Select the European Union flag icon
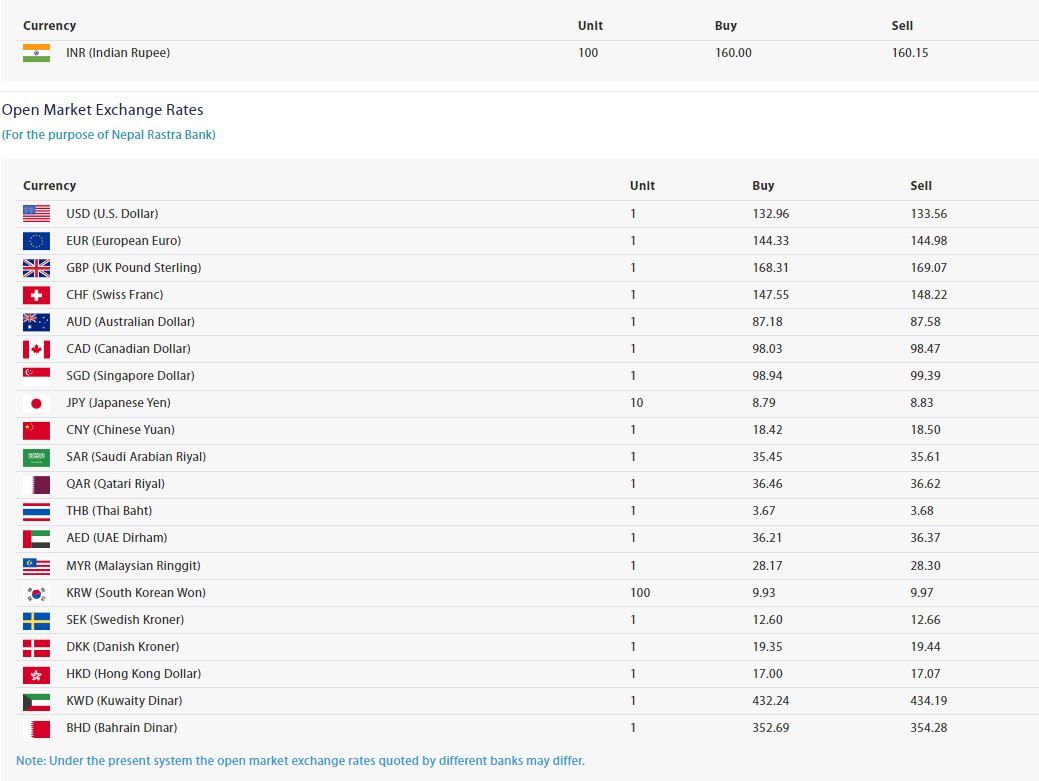Viewport: 1039px width, 781px height. [36, 241]
